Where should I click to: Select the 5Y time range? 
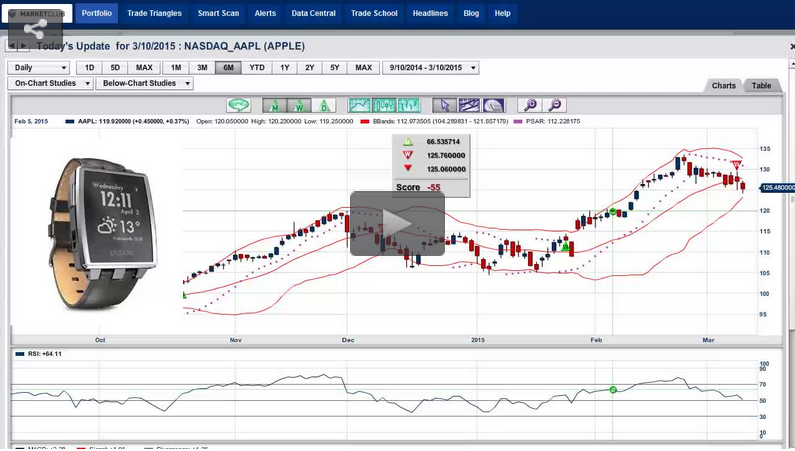(x=335, y=67)
